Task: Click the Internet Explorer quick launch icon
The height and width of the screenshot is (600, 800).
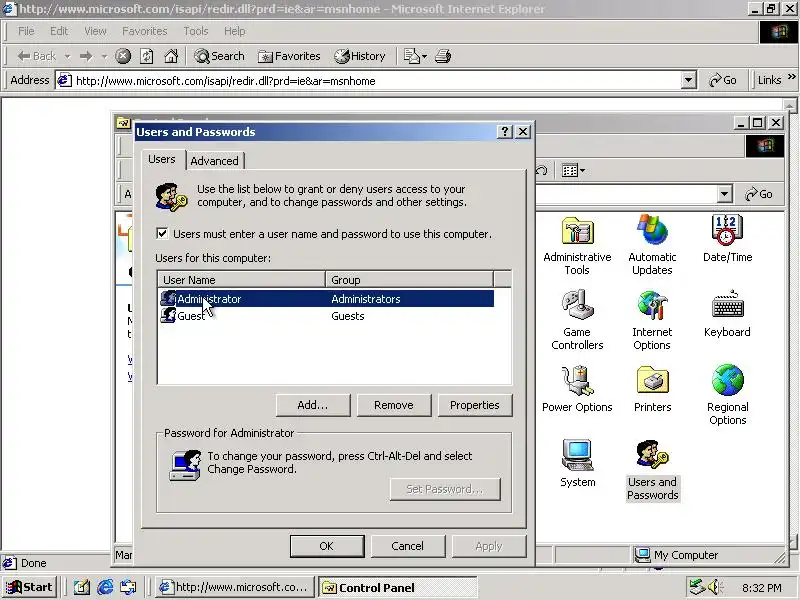Action: (105, 588)
